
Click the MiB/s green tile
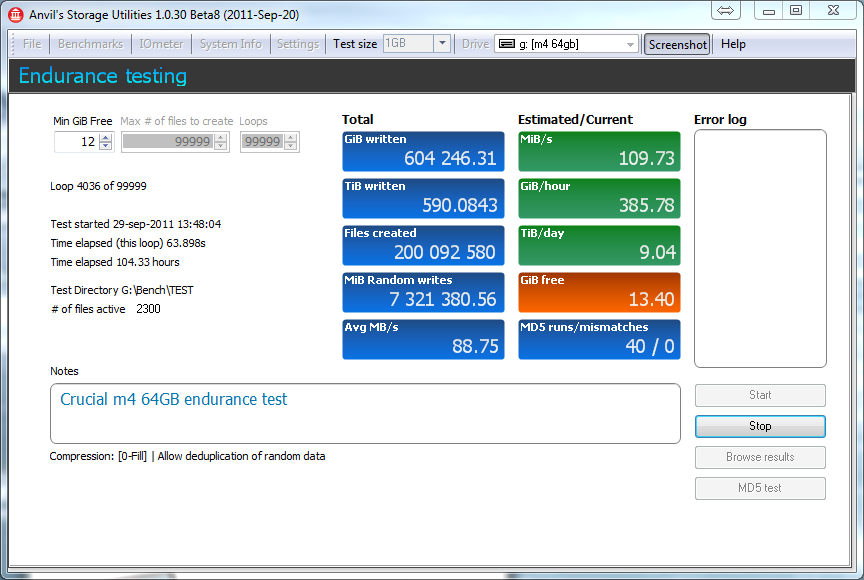click(x=600, y=151)
